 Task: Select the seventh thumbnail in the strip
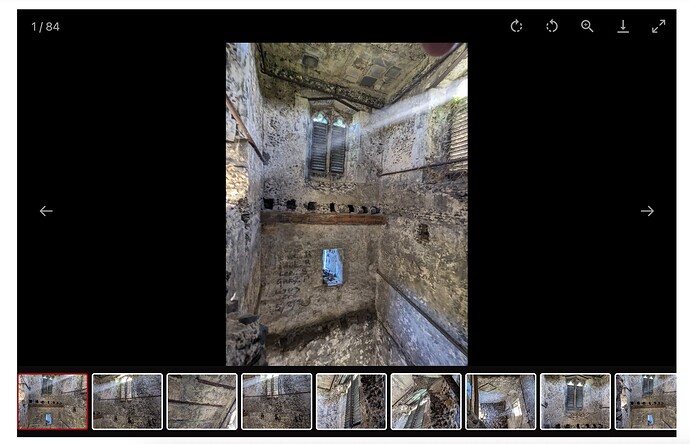501,401
